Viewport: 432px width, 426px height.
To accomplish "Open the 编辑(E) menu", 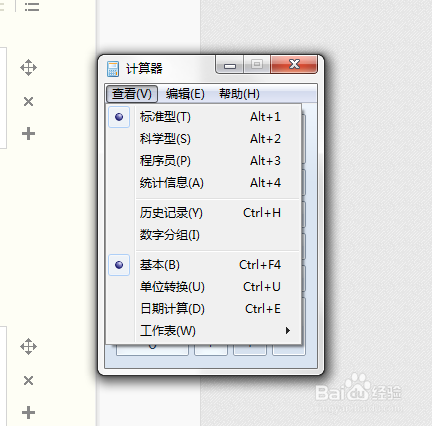I will pos(185,94).
